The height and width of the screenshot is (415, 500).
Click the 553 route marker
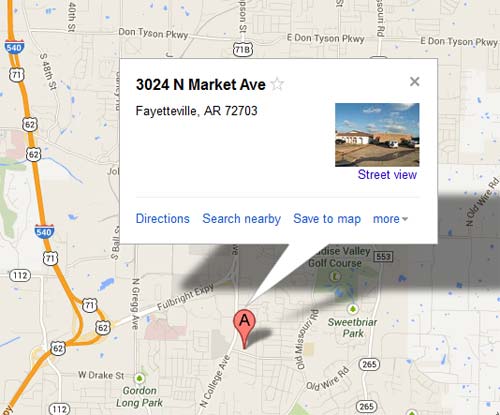[x=383, y=257]
